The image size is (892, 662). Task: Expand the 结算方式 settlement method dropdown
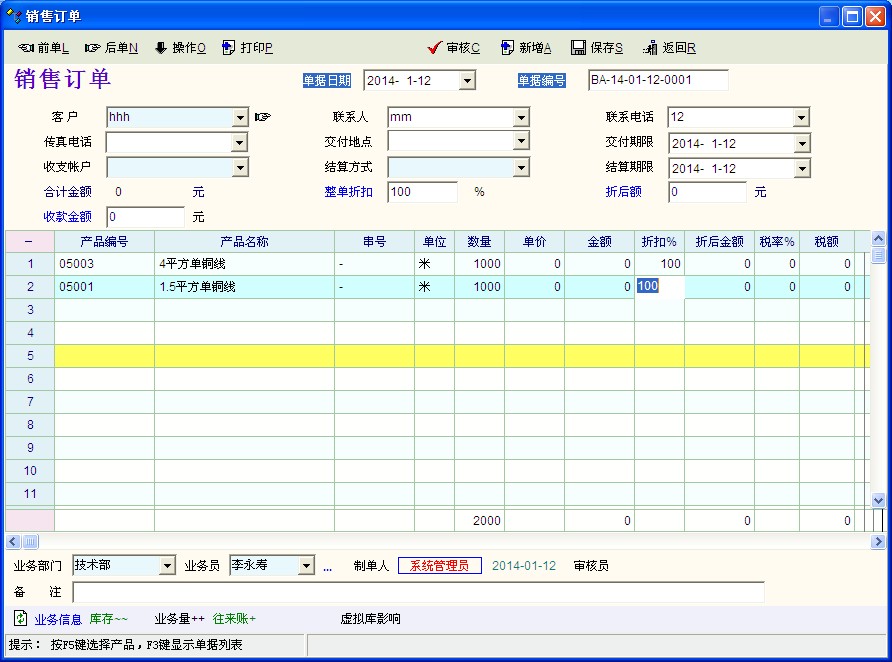pyautogui.click(x=521, y=167)
